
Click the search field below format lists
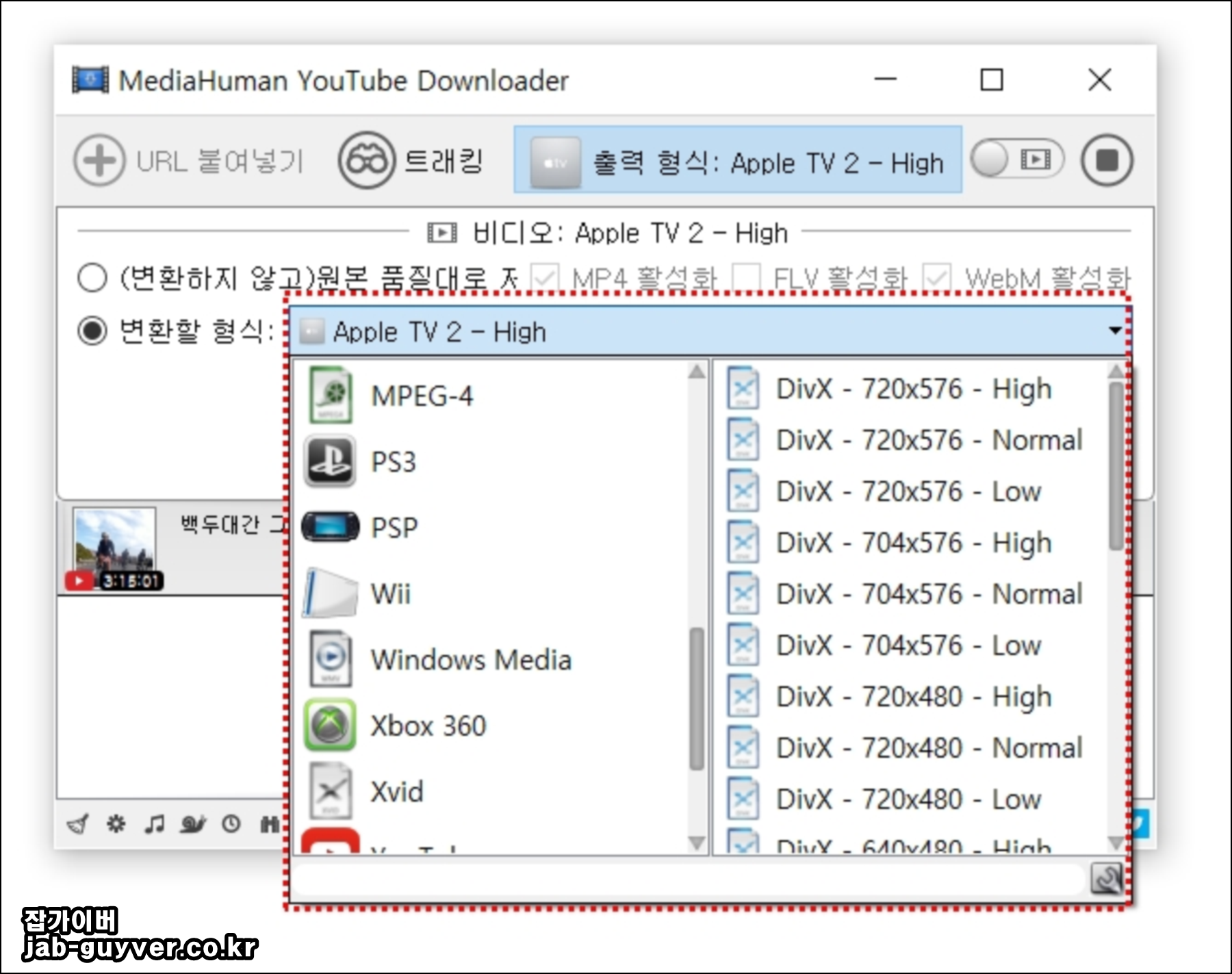(x=688, y=879)
